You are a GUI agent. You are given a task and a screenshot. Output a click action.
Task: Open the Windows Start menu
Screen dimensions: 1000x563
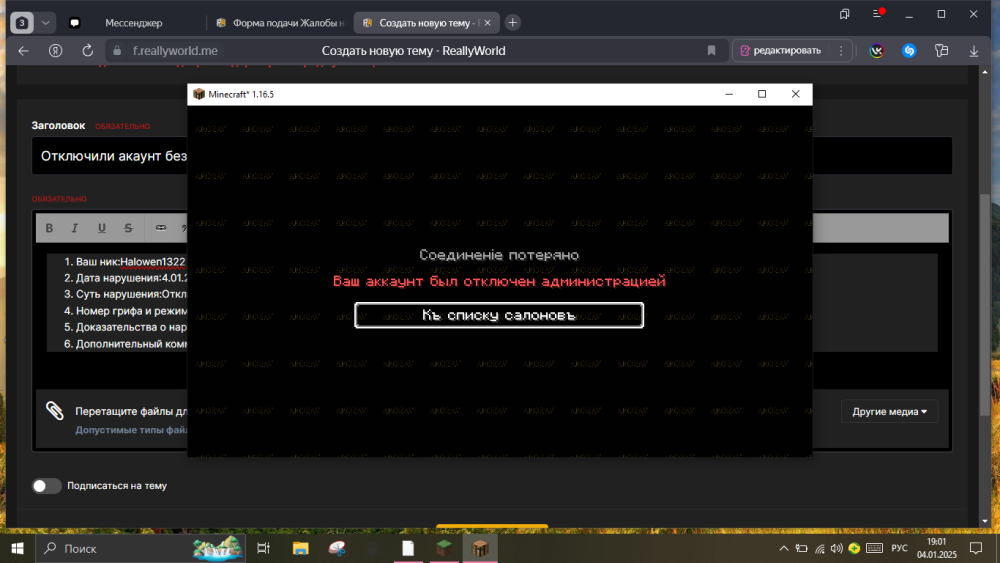pos(18,548)
